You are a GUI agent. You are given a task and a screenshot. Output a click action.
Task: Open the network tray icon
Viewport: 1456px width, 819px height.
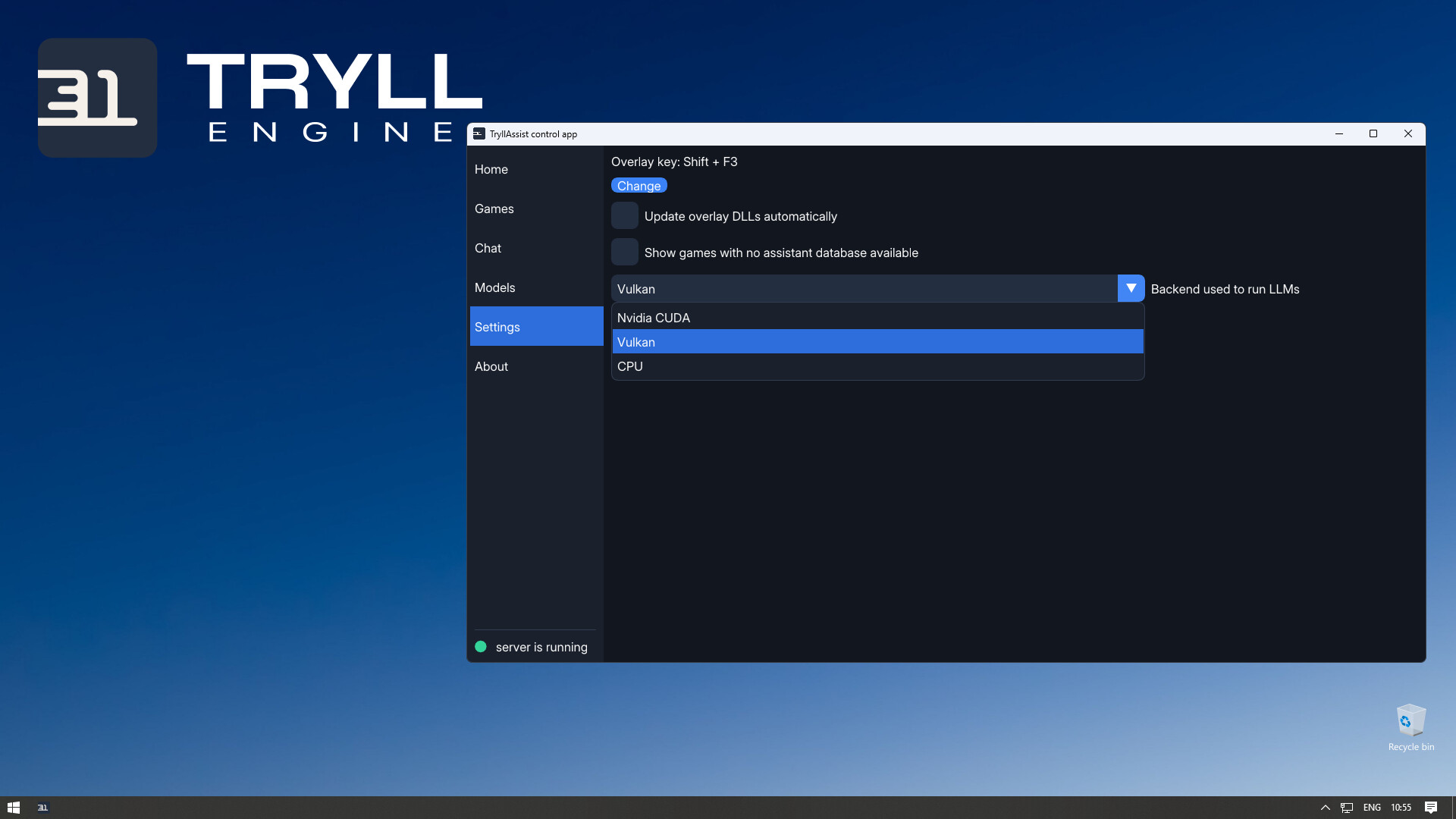point(1347,808)
